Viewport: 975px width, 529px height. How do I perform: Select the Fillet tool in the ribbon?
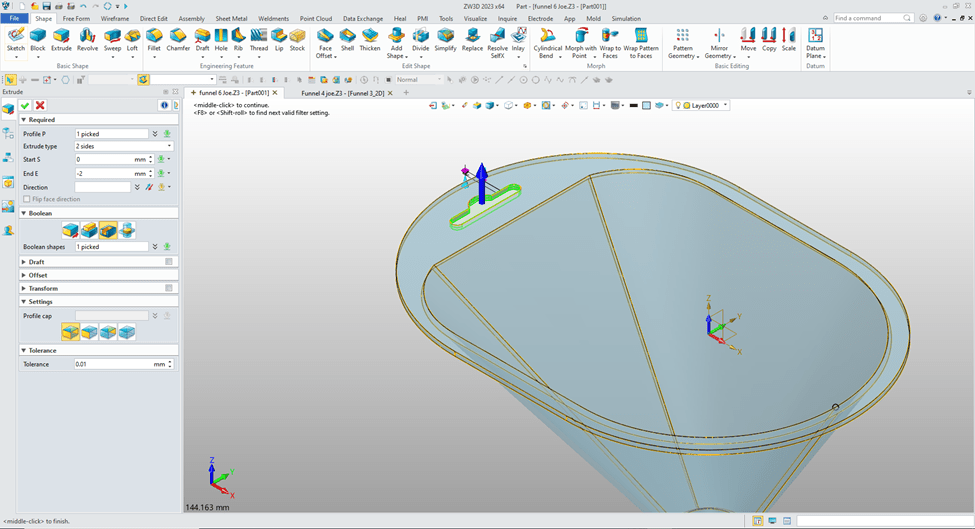pyautogui.click(x=154, y=38)
